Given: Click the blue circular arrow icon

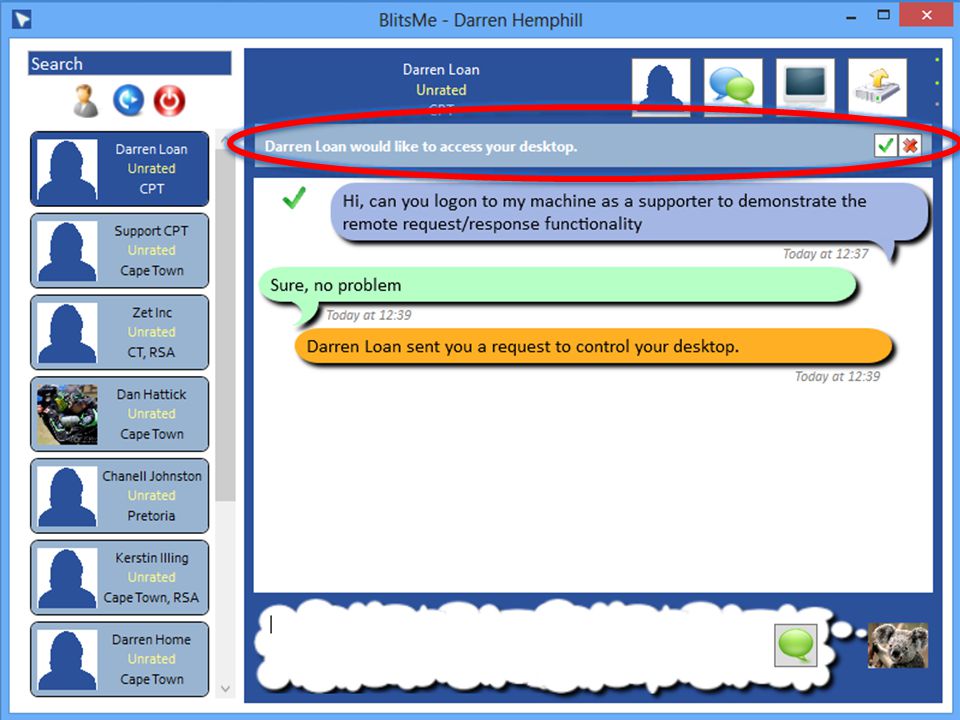Looking at the screenshot, I should pos(129,100).
